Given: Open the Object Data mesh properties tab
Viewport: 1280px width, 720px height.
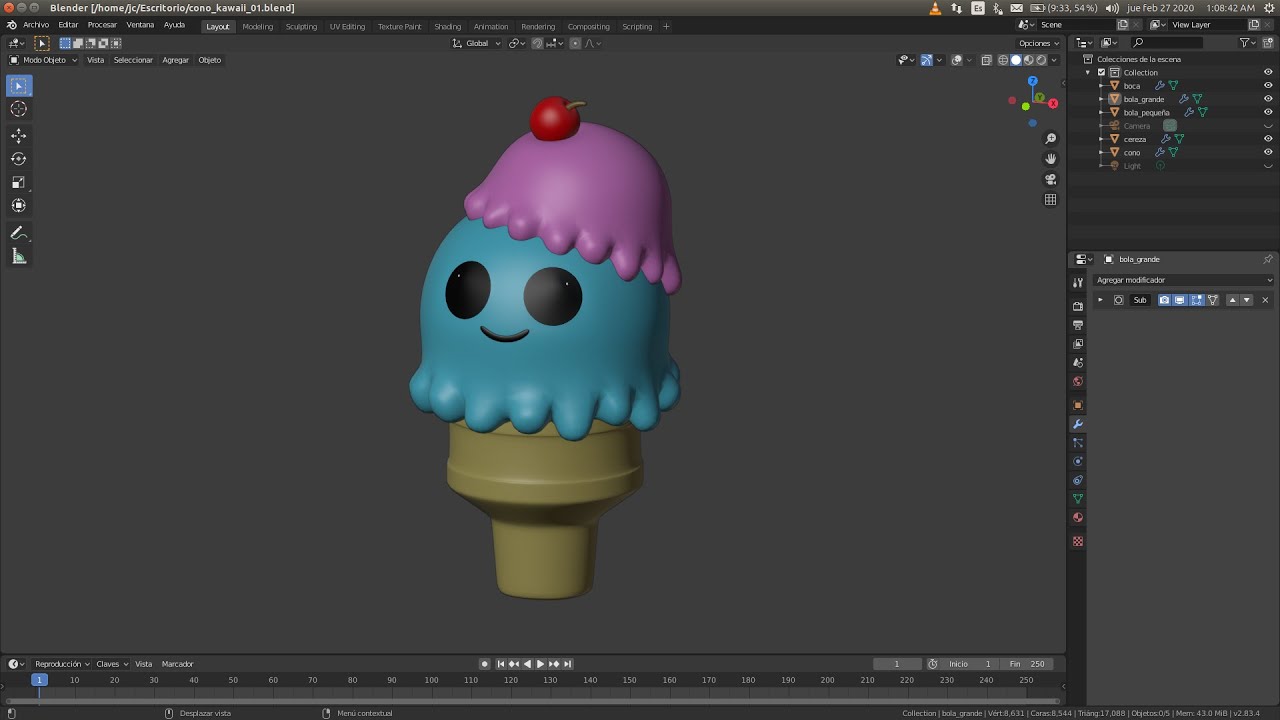Looking at the screenshot, I should (x=1078, y=498).
